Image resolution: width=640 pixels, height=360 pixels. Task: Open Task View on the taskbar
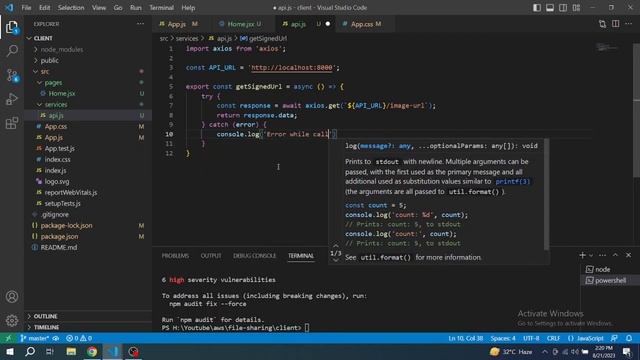click(50, 351)
